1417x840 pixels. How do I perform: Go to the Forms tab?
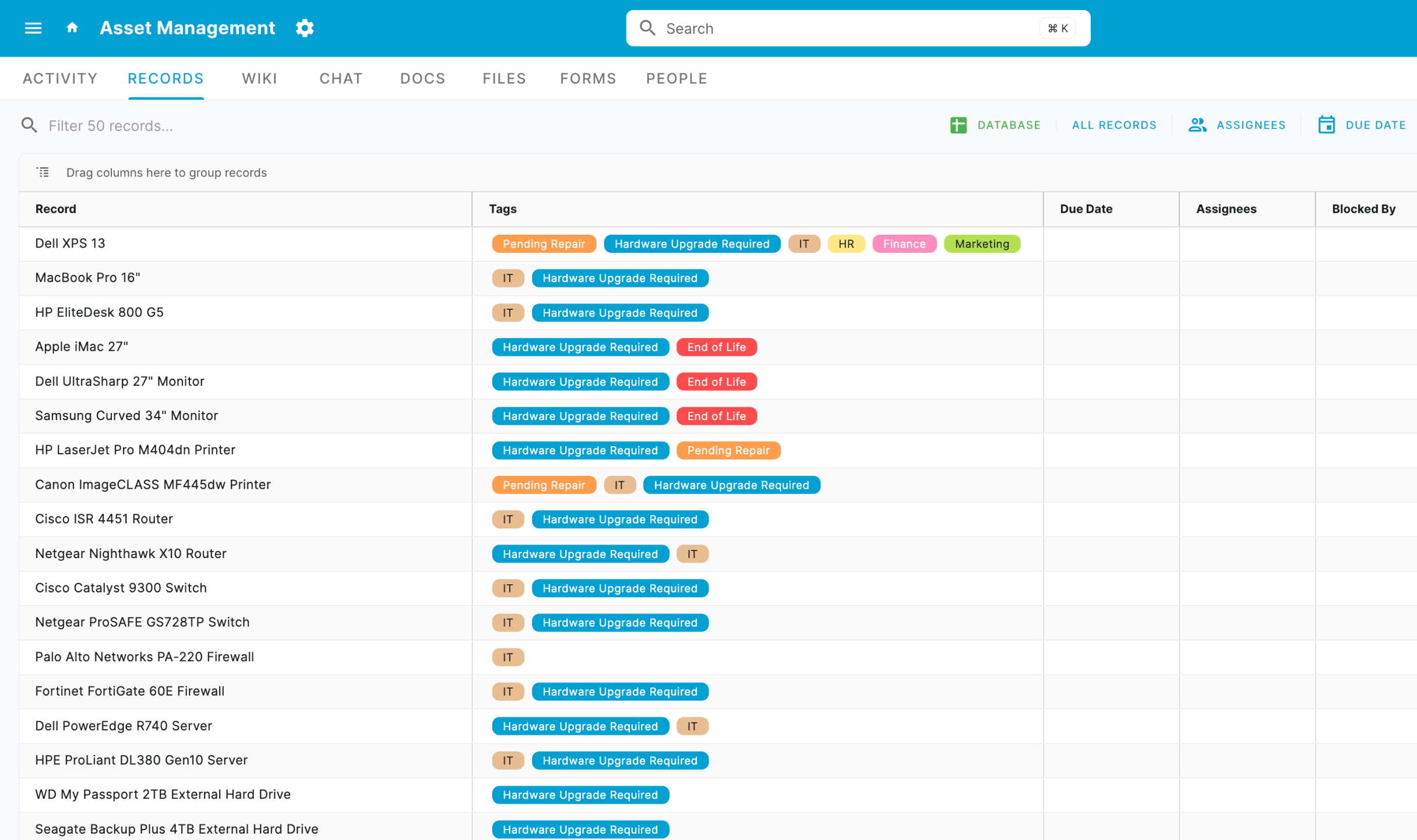coord(588,79)
